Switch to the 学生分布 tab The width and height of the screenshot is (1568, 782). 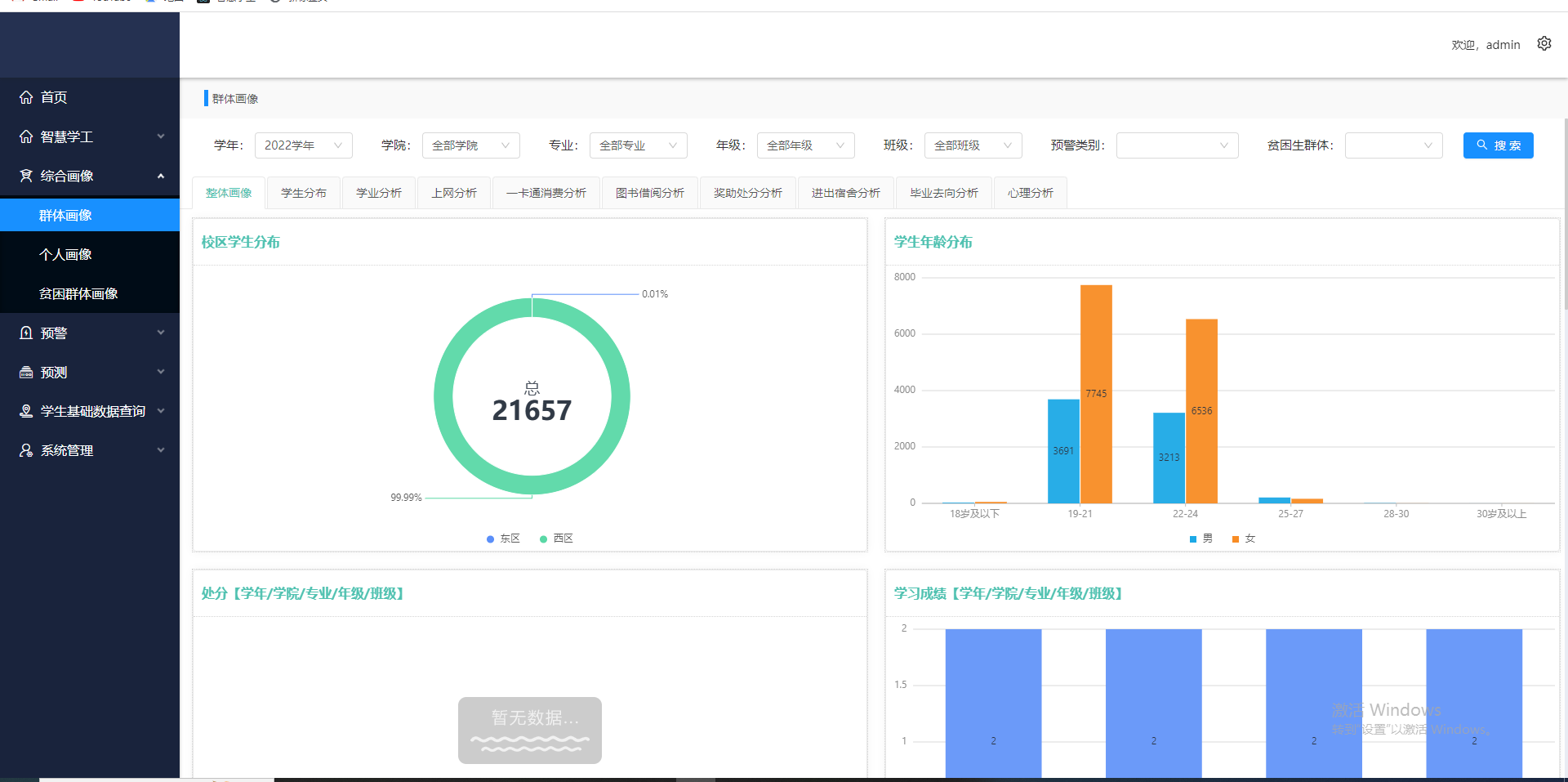(x=304, y=193)
